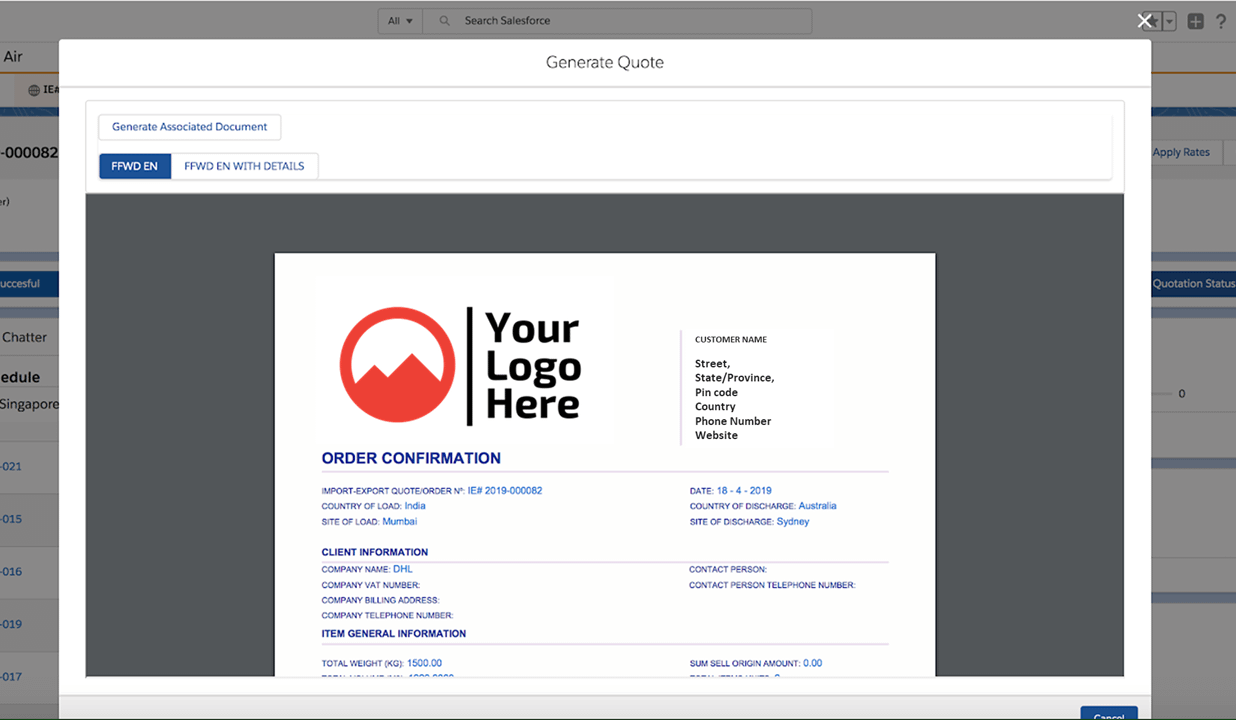Open the background record link ending in -021

pos(11,467)
